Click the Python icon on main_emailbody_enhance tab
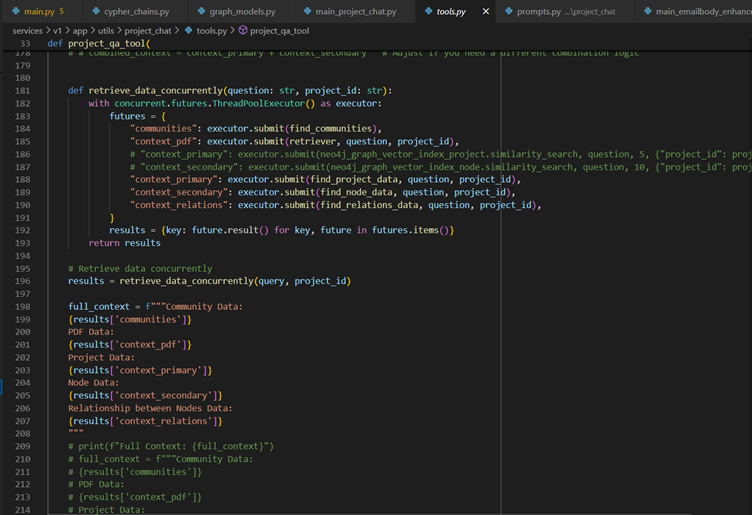This screenshot has width=752, height=515. pyautogui.click(x=647, y=11)
